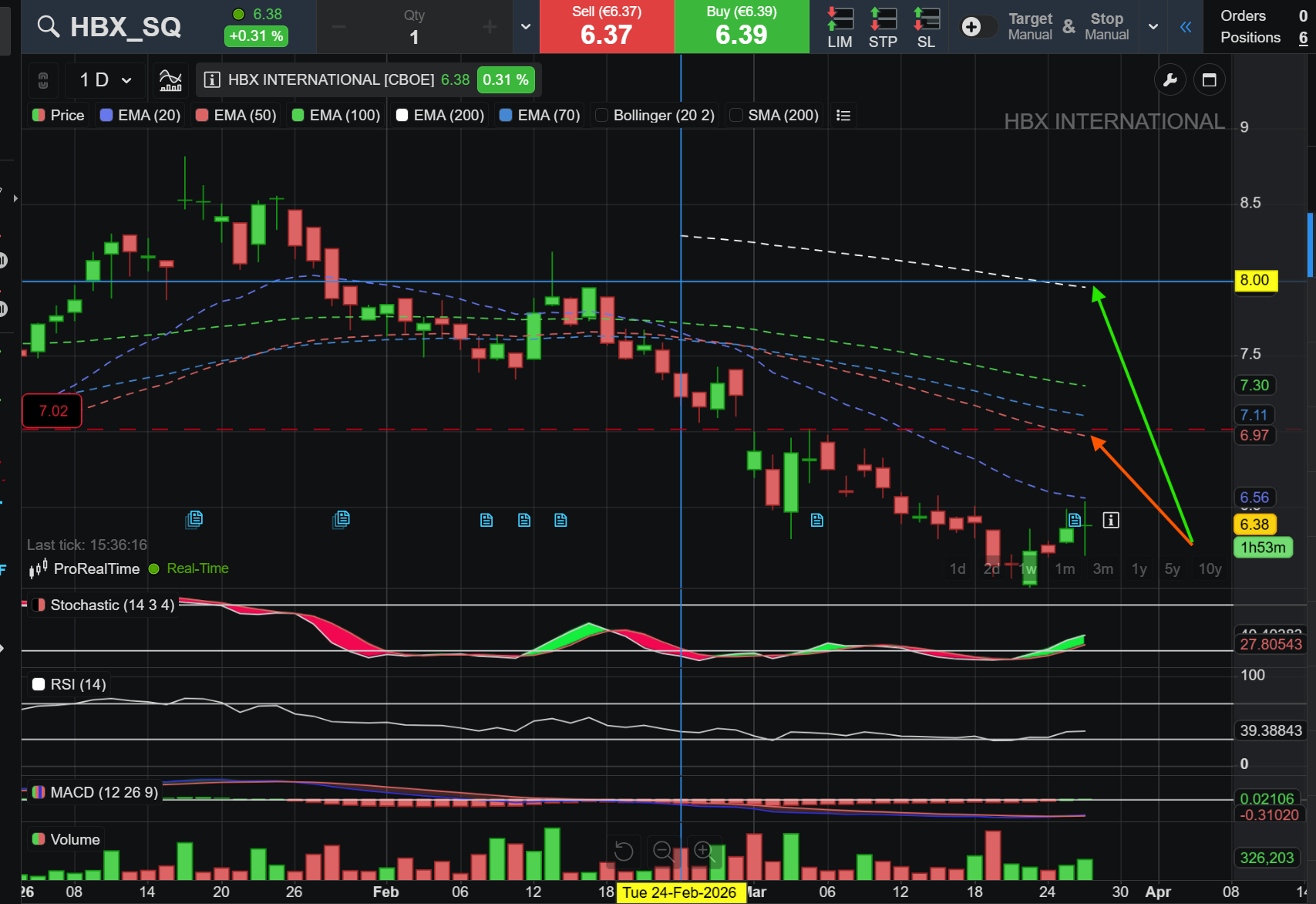The image size is (1316, 904).
Task: Open the chart style icon beside timeframe
Action: (x=170, y=80)
